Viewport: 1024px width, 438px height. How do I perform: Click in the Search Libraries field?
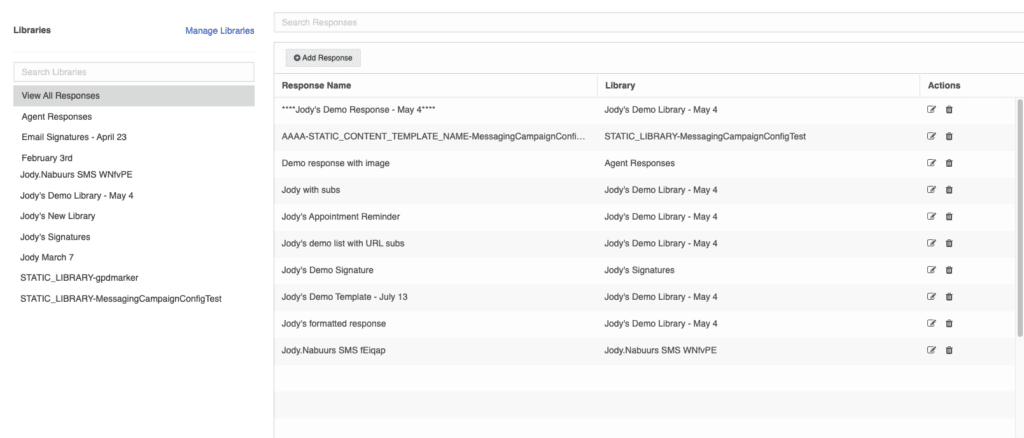point(134,72)
